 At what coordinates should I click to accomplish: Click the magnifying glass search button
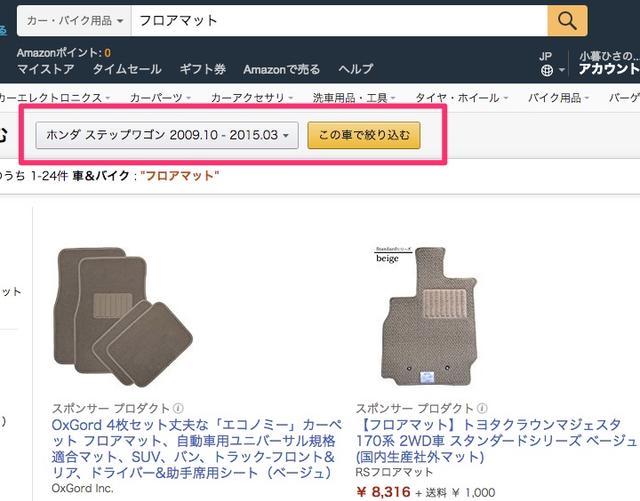click(567, 20)
